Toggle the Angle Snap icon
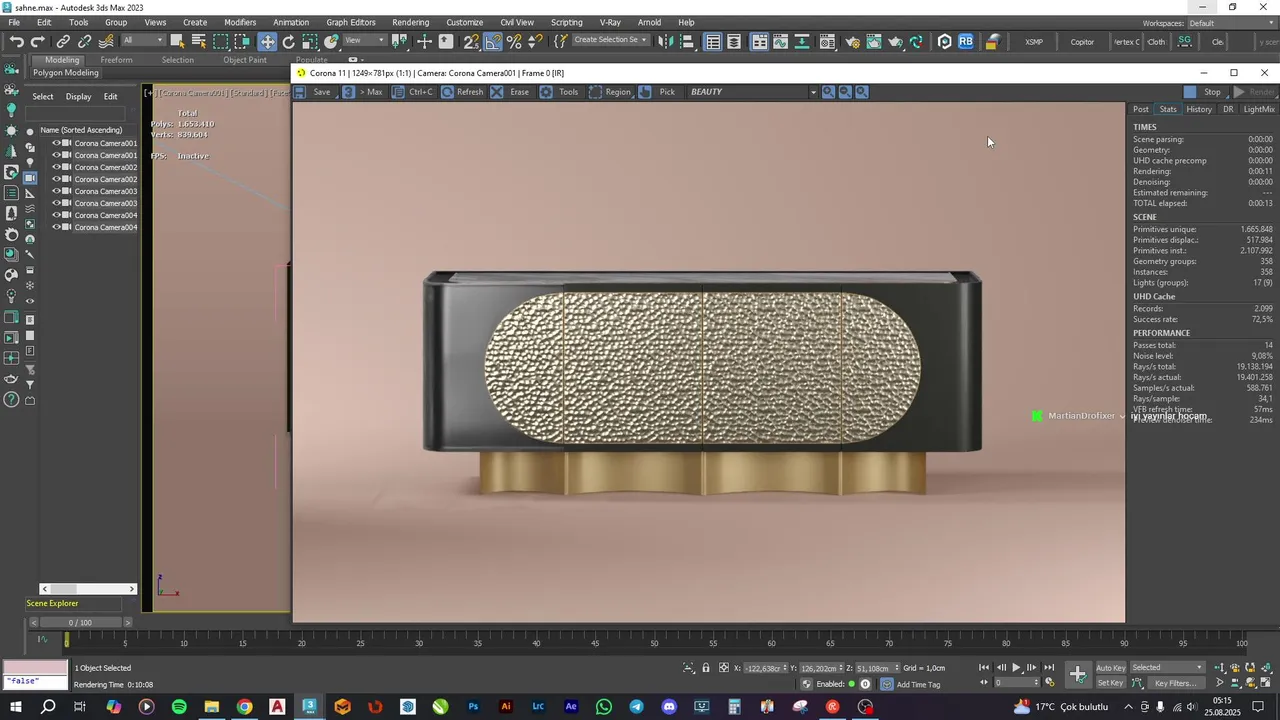Screen dimensions: 1280x720 492,41
